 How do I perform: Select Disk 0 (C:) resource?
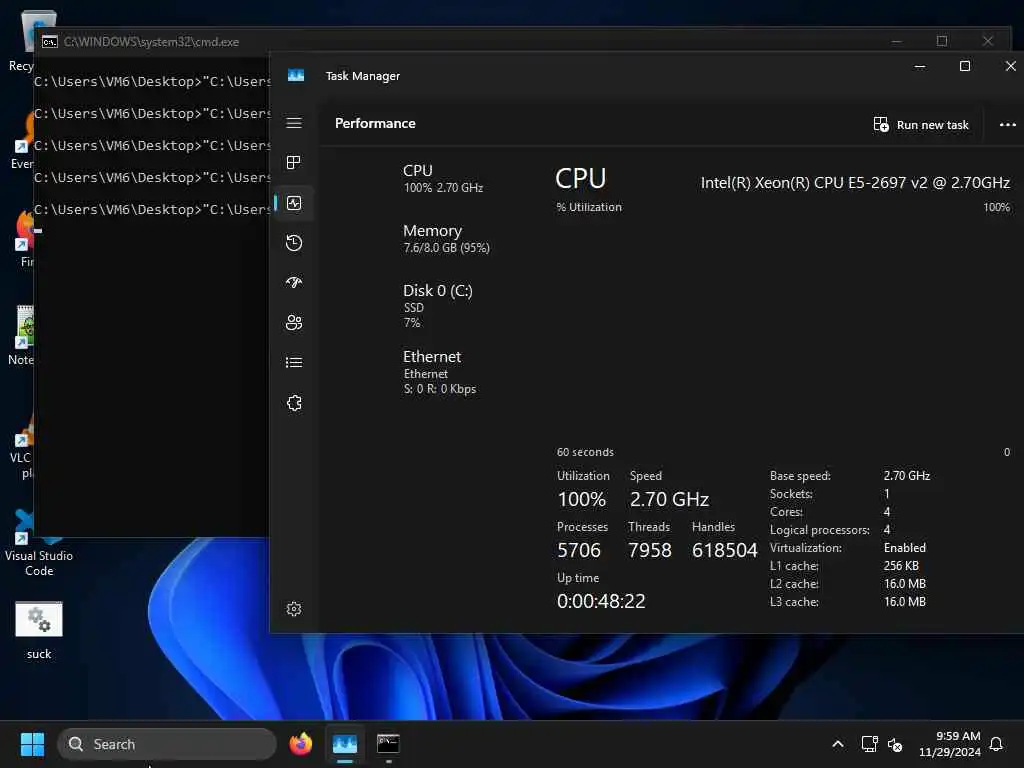438,306
